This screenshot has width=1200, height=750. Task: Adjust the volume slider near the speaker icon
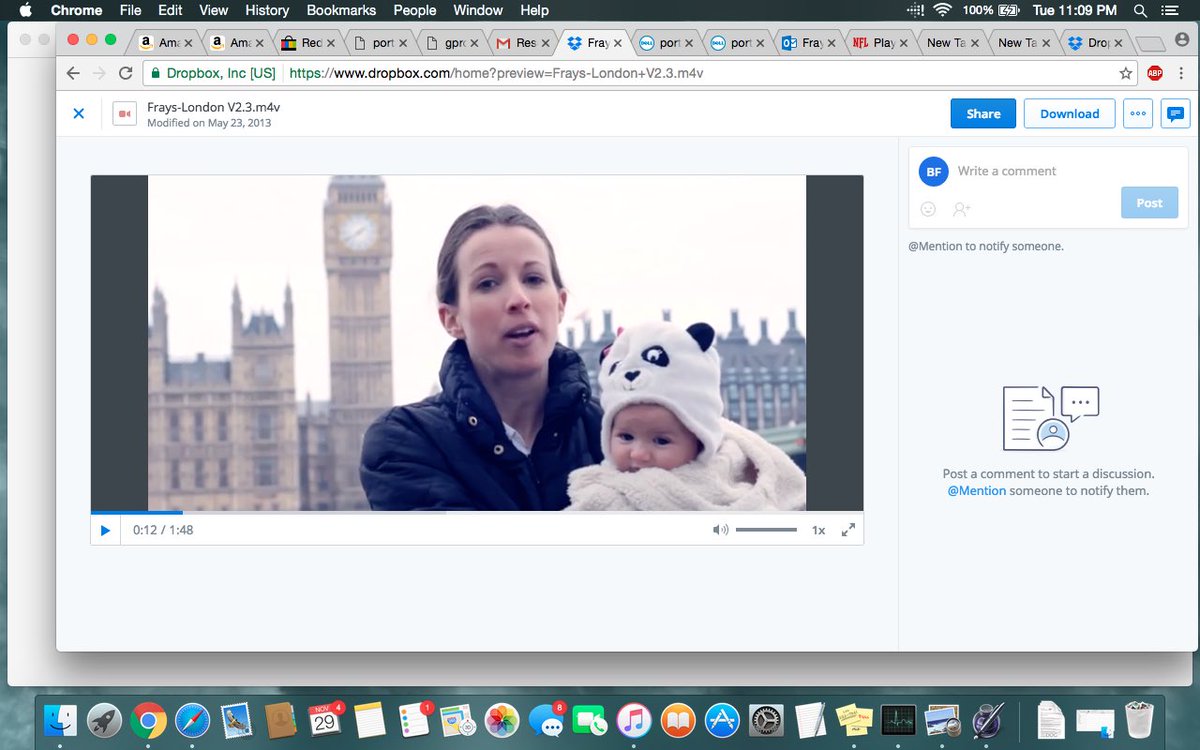766,529
